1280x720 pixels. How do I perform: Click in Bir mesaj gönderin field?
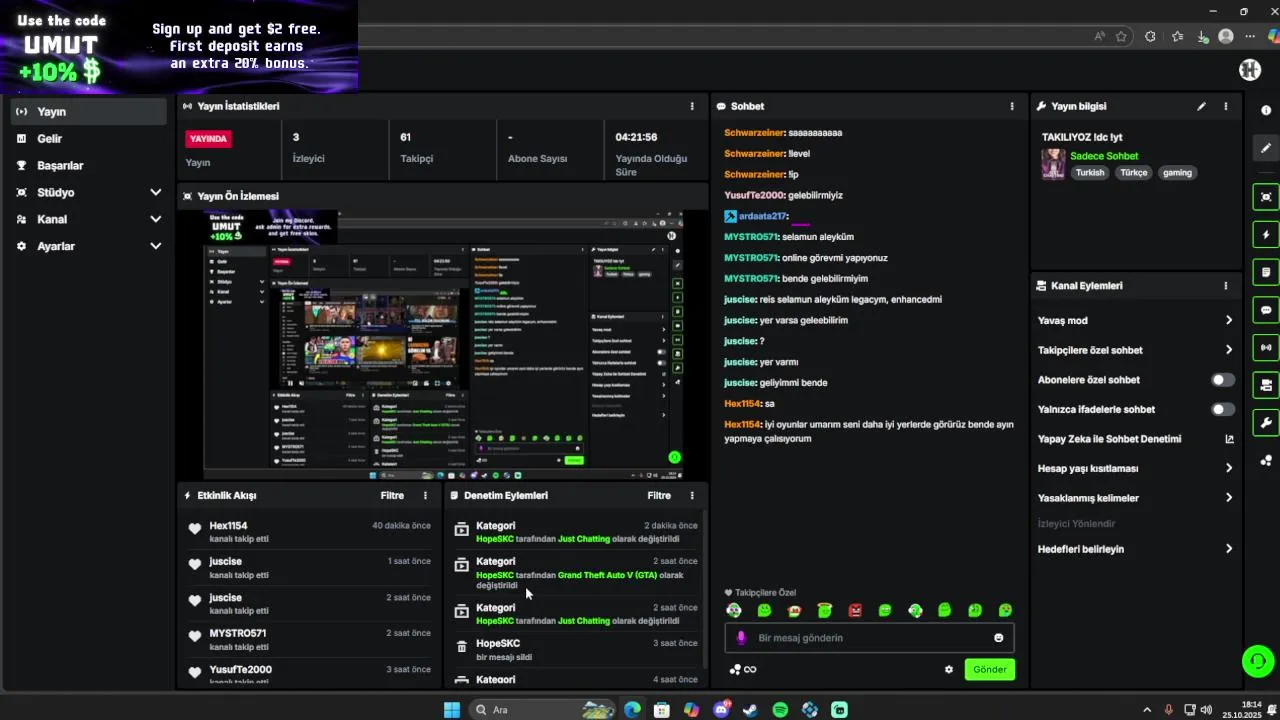(x=870, y=638)
